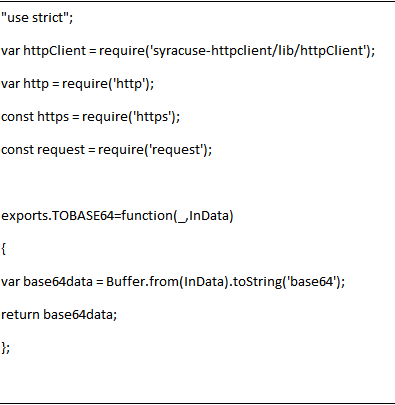Screen dimensions: 395x405
Task: Click the 'http' string argument
Action: point(129,84)
